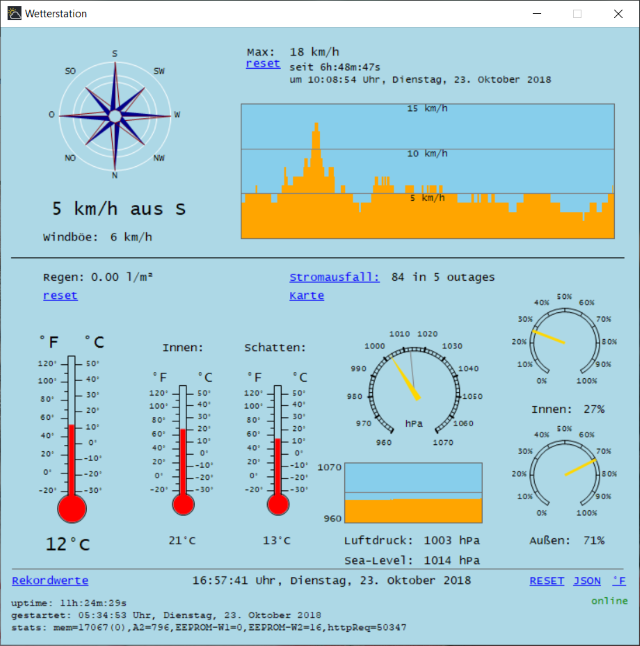Select the Schatten thermometer graphic
640x646 pixels.
click(x=277, y=450)
